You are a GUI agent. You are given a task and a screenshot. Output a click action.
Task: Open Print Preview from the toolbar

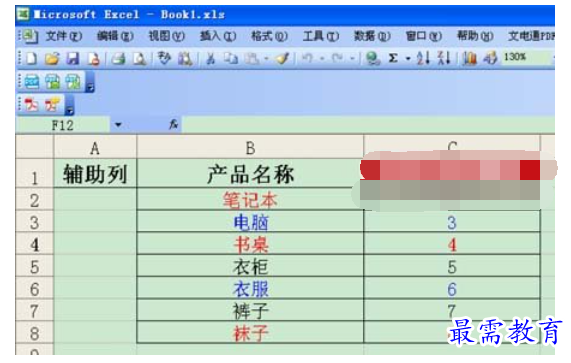[139, 58]
